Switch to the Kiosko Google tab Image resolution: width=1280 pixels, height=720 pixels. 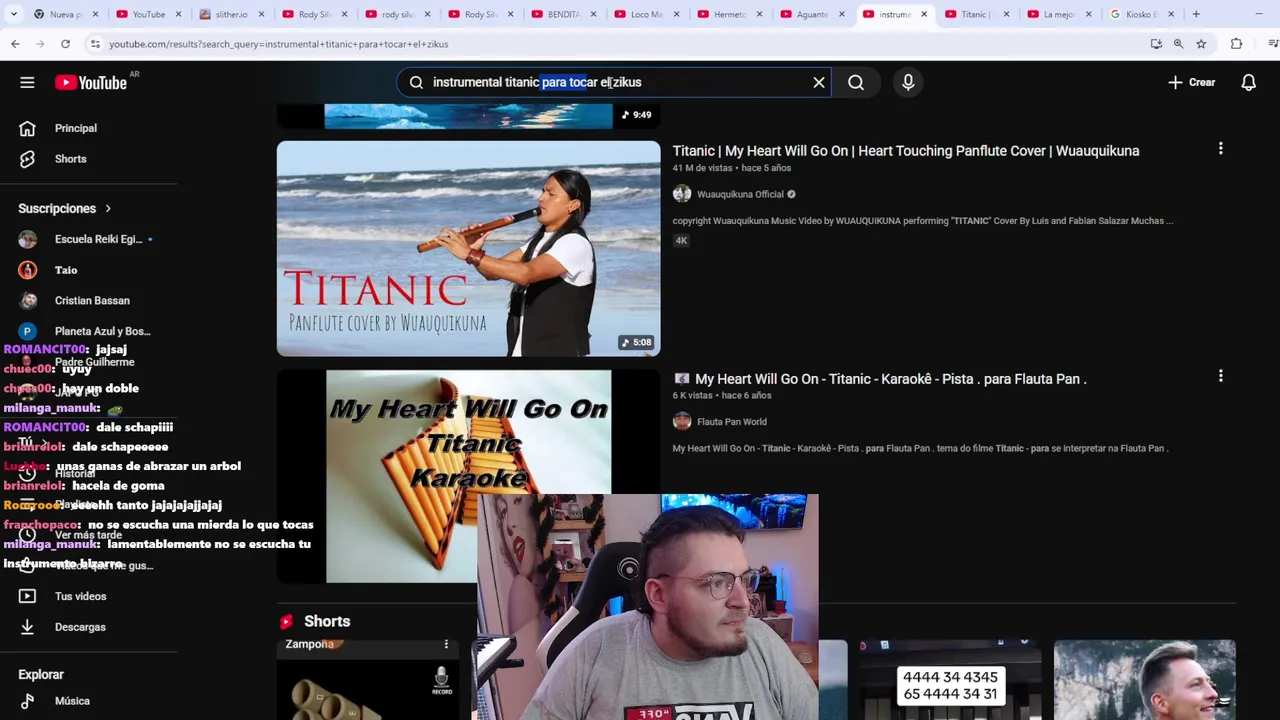[1142, 14]
